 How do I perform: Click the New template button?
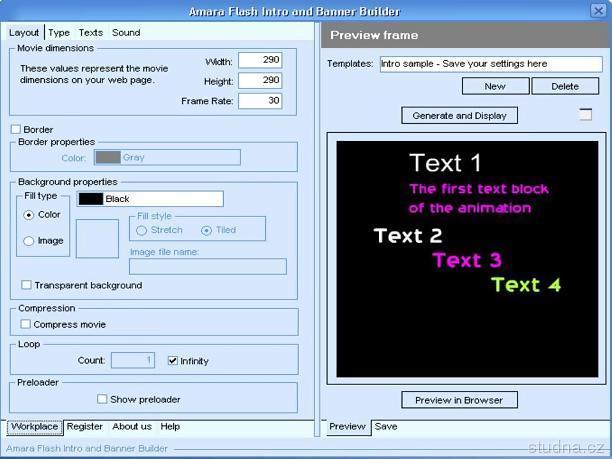pyautogui.click(x=495, y=86)
